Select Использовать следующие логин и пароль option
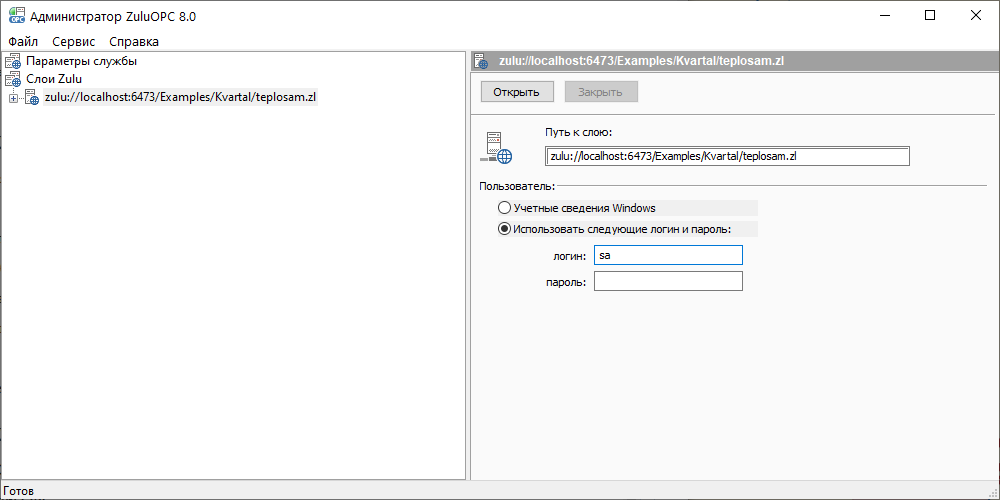The height and width of the screenshot is (500, 1000). [x=504, y=229]
